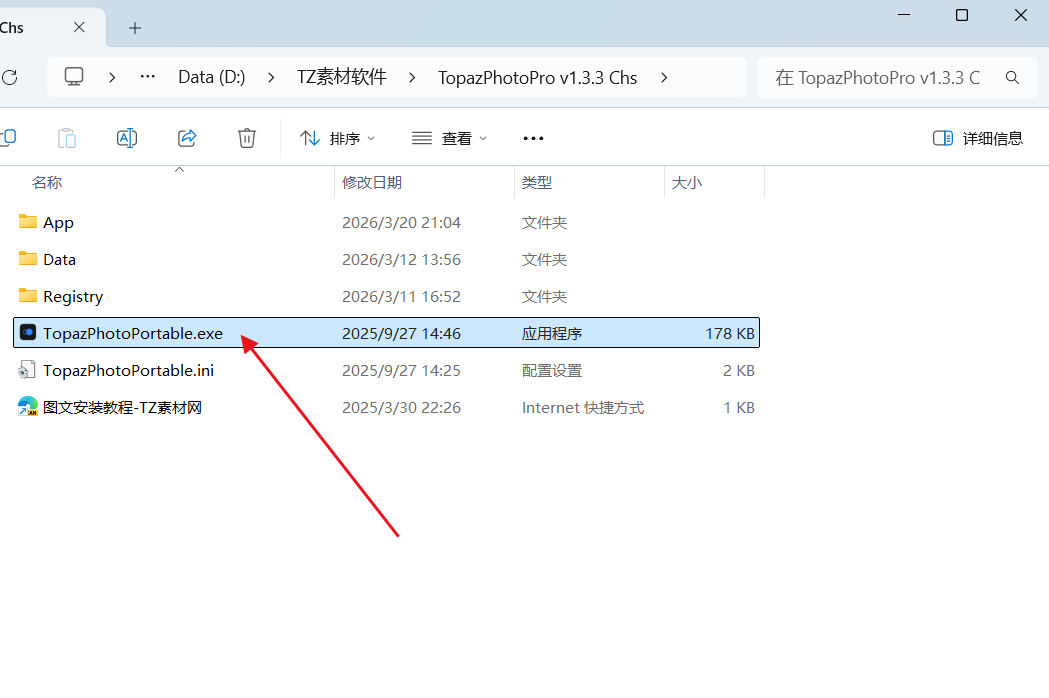Click the Data folder icon
The width and height of the screenshot is (1049, 698).
tap(27, 258)
